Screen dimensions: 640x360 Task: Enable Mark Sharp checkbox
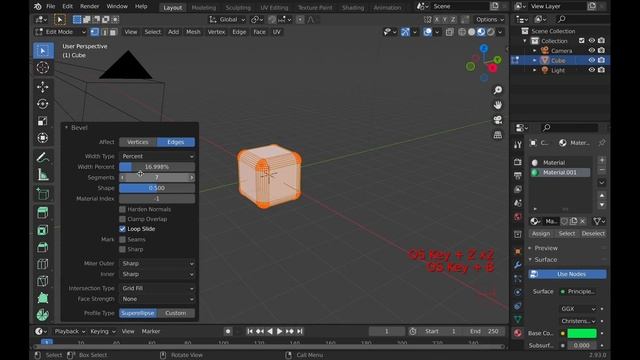coord(122,249)
